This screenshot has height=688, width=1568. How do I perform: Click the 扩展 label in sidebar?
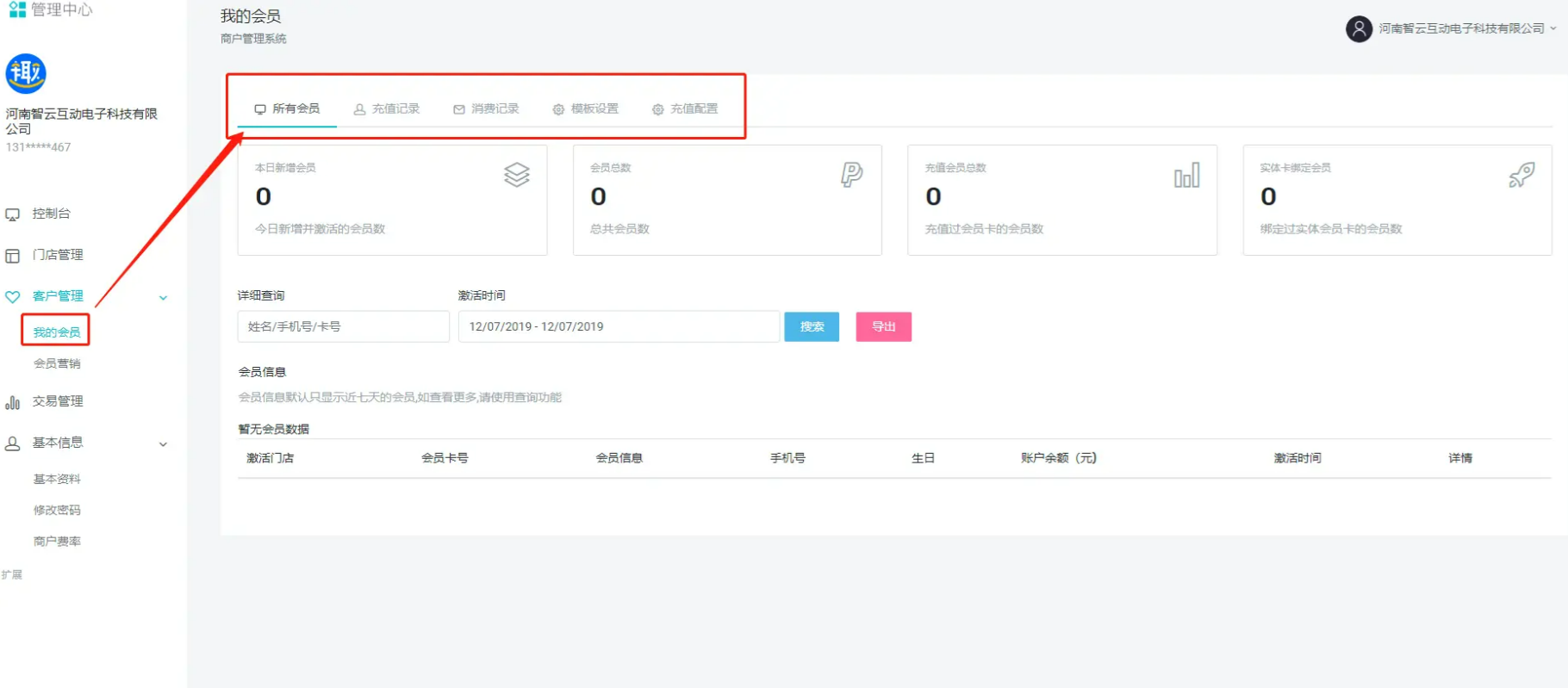coord(12,574)
